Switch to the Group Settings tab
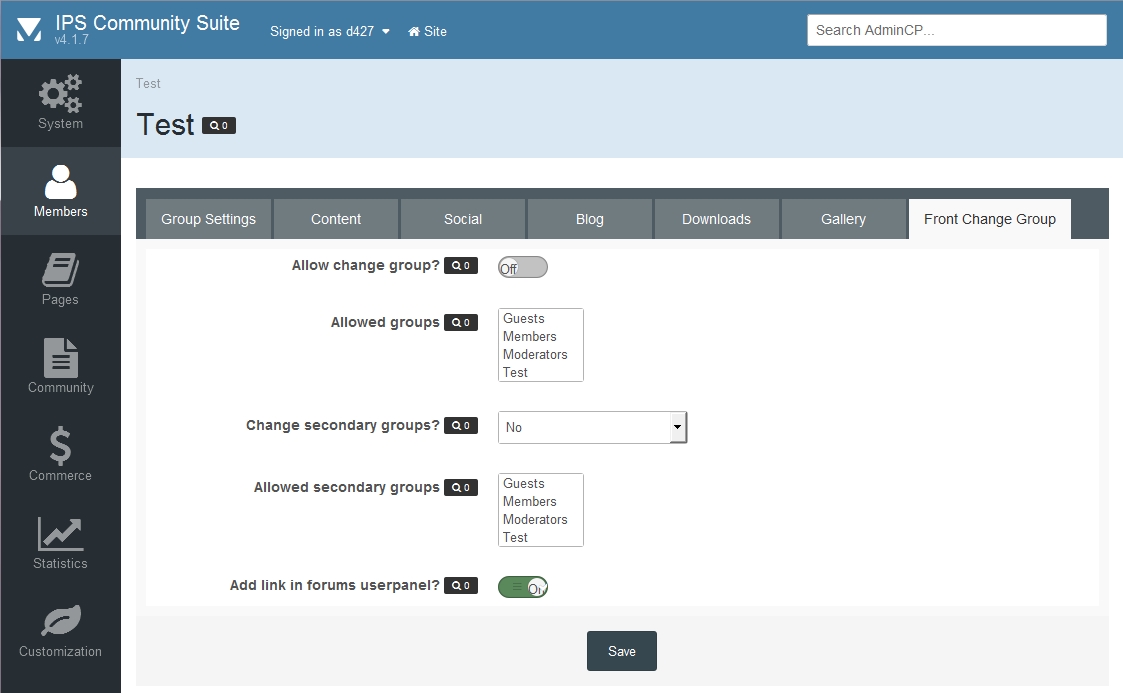The width and height of the screenshot is (1123, 693). click(x=208, y=219)
